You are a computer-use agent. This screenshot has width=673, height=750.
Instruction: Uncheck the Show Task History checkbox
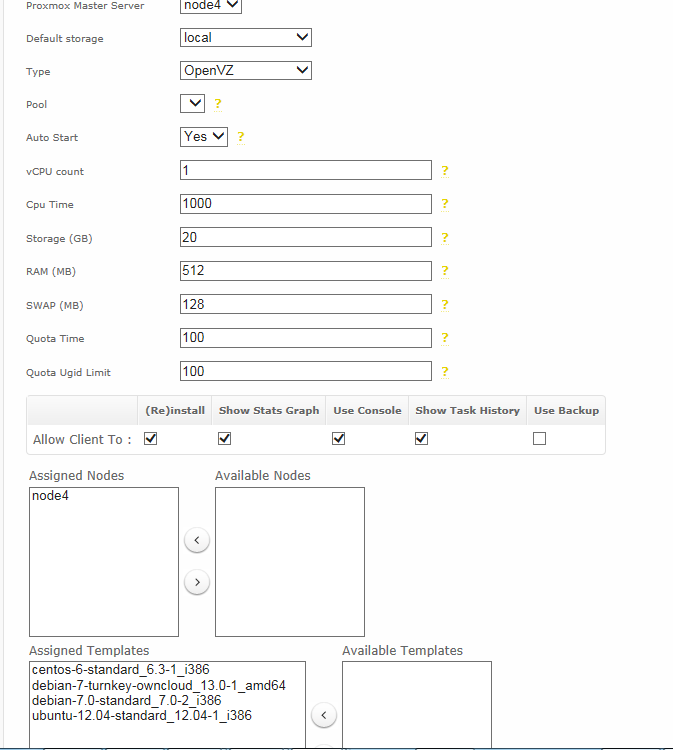[x=421, y=438]
